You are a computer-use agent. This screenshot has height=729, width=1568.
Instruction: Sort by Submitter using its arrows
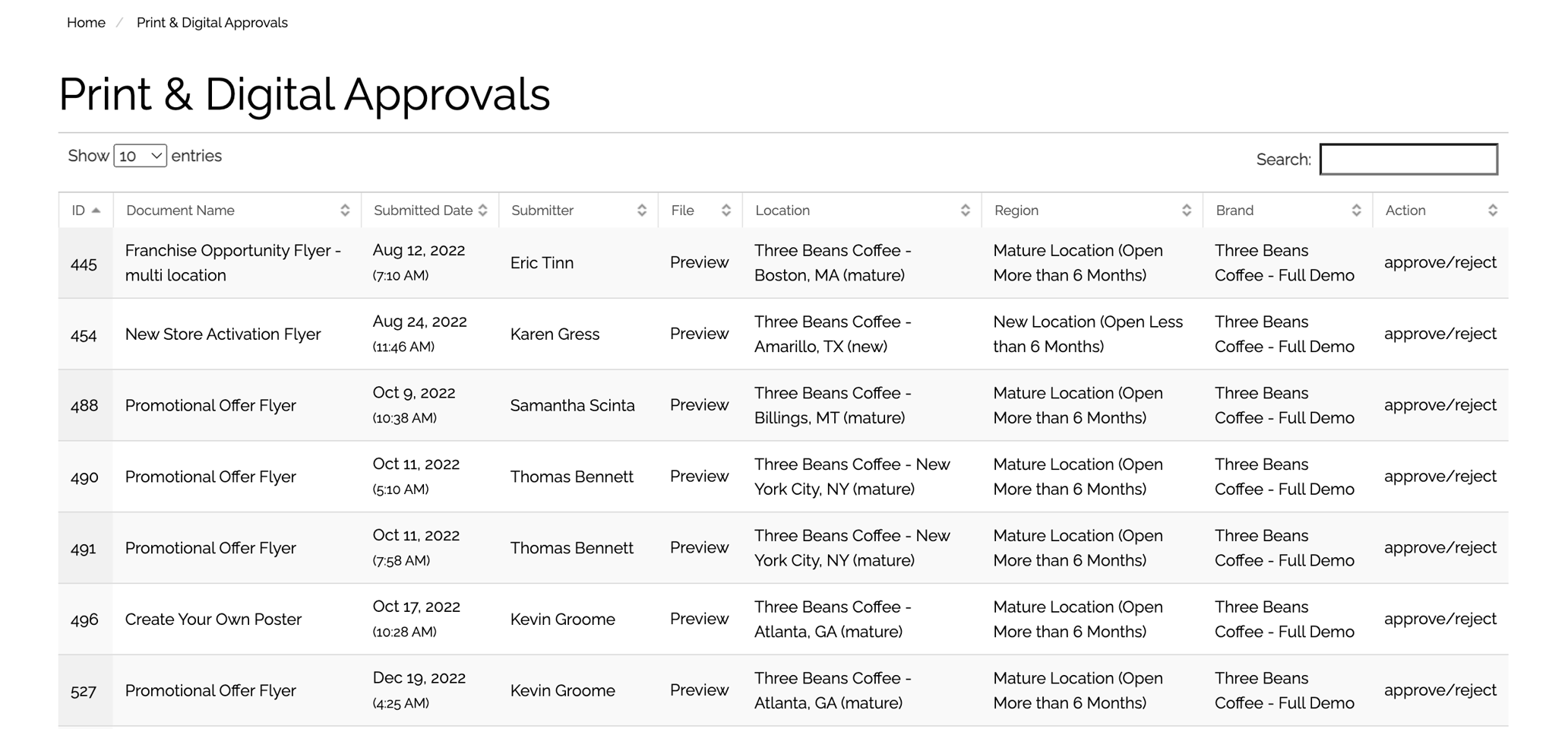(x=641, y=211)
